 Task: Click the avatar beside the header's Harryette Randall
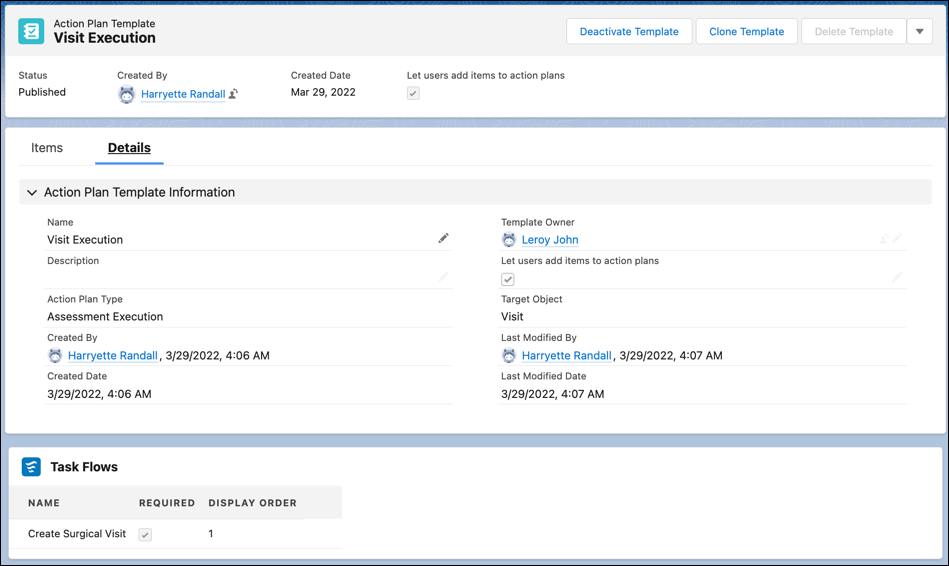pyautogui.click(x=126, y=94)
